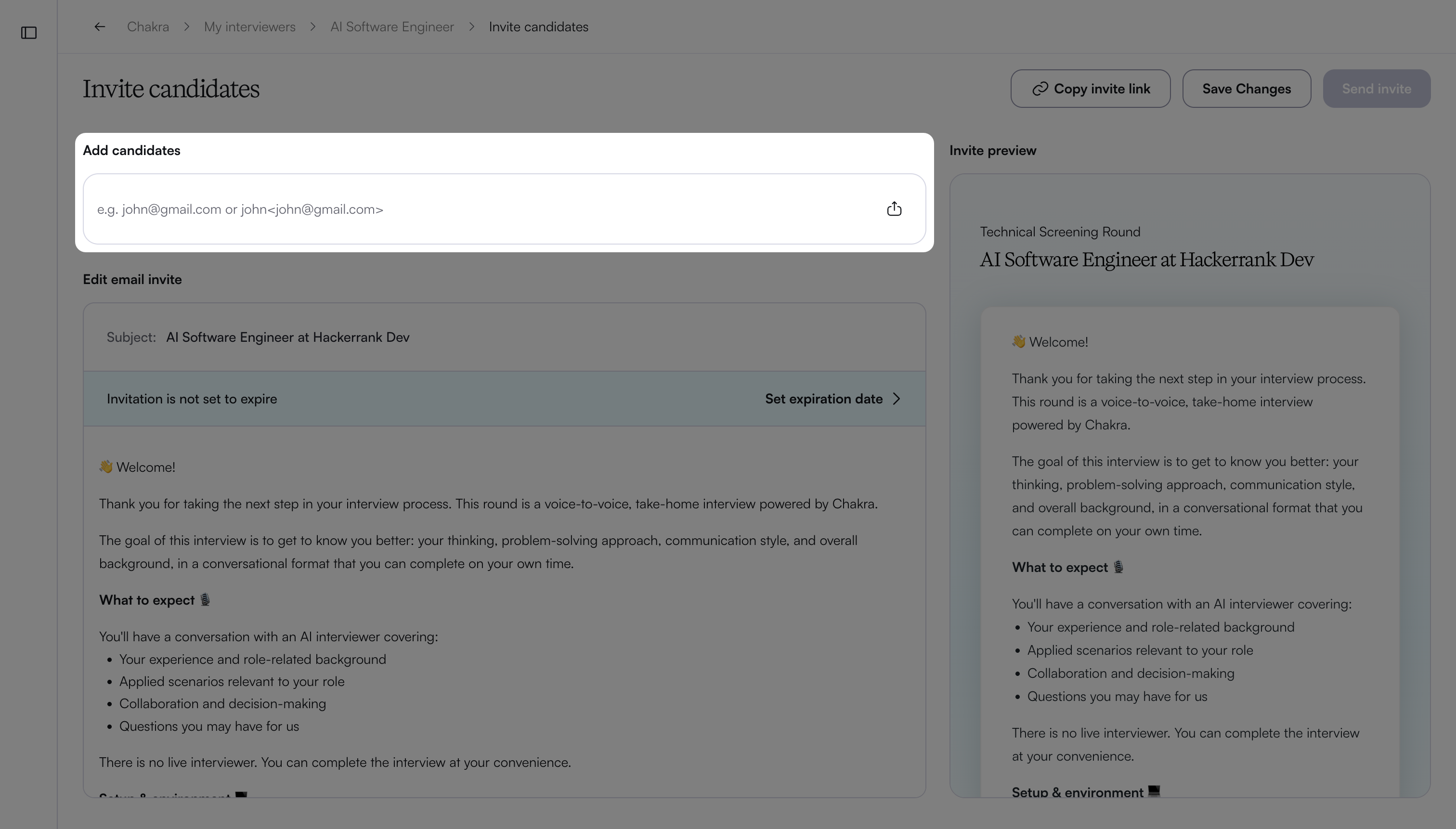This screenshot has width=1456, height=829.
Task: Click the chevron after Chakra breadcrumb
Action: click(187, 27)
